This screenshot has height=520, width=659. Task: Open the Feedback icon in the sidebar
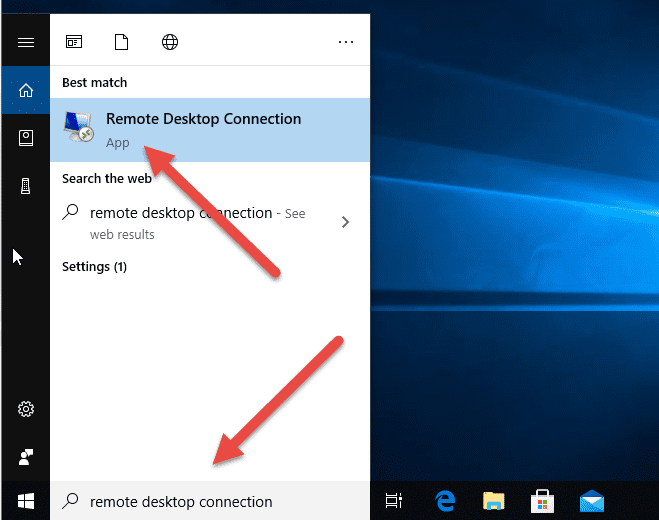[26, 457]
